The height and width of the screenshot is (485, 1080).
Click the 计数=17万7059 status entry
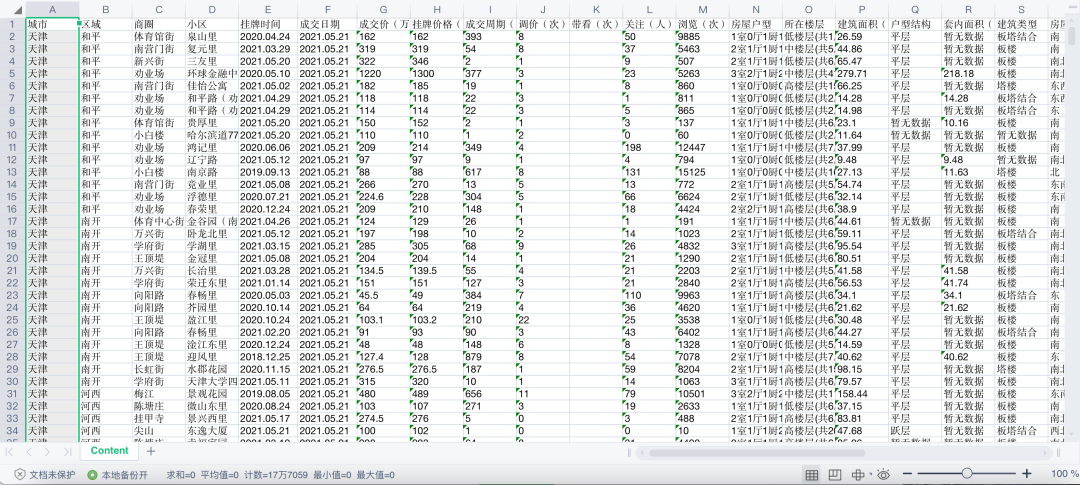pyautogui.click(x=276, y=475)
